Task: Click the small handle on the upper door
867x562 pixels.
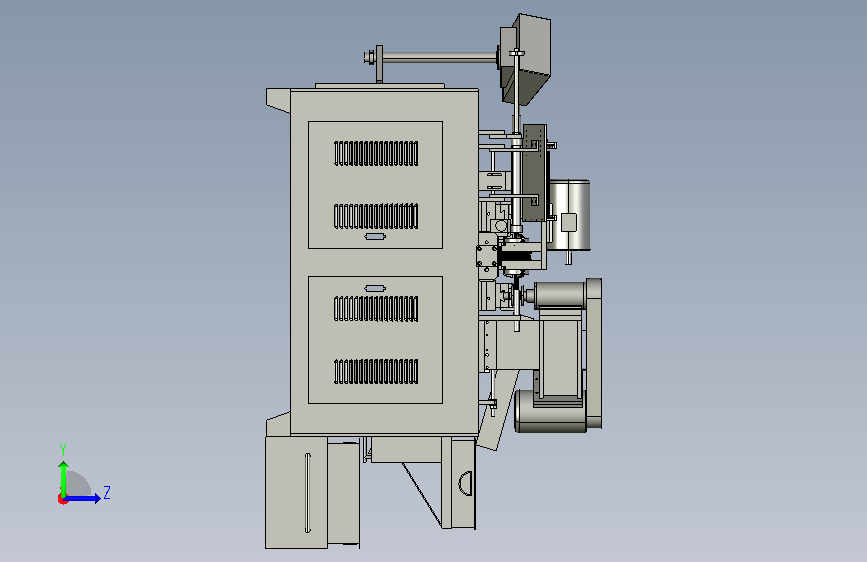Action: pos(375,237)
